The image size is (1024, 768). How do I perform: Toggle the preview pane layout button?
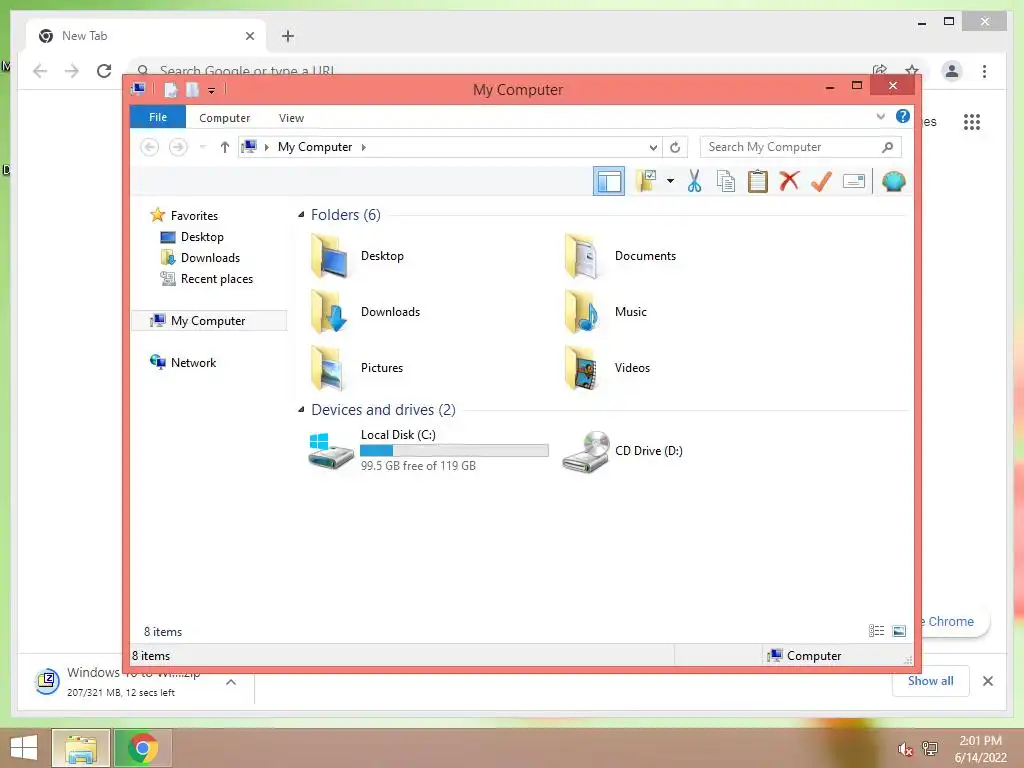click(x=609, y=181)
